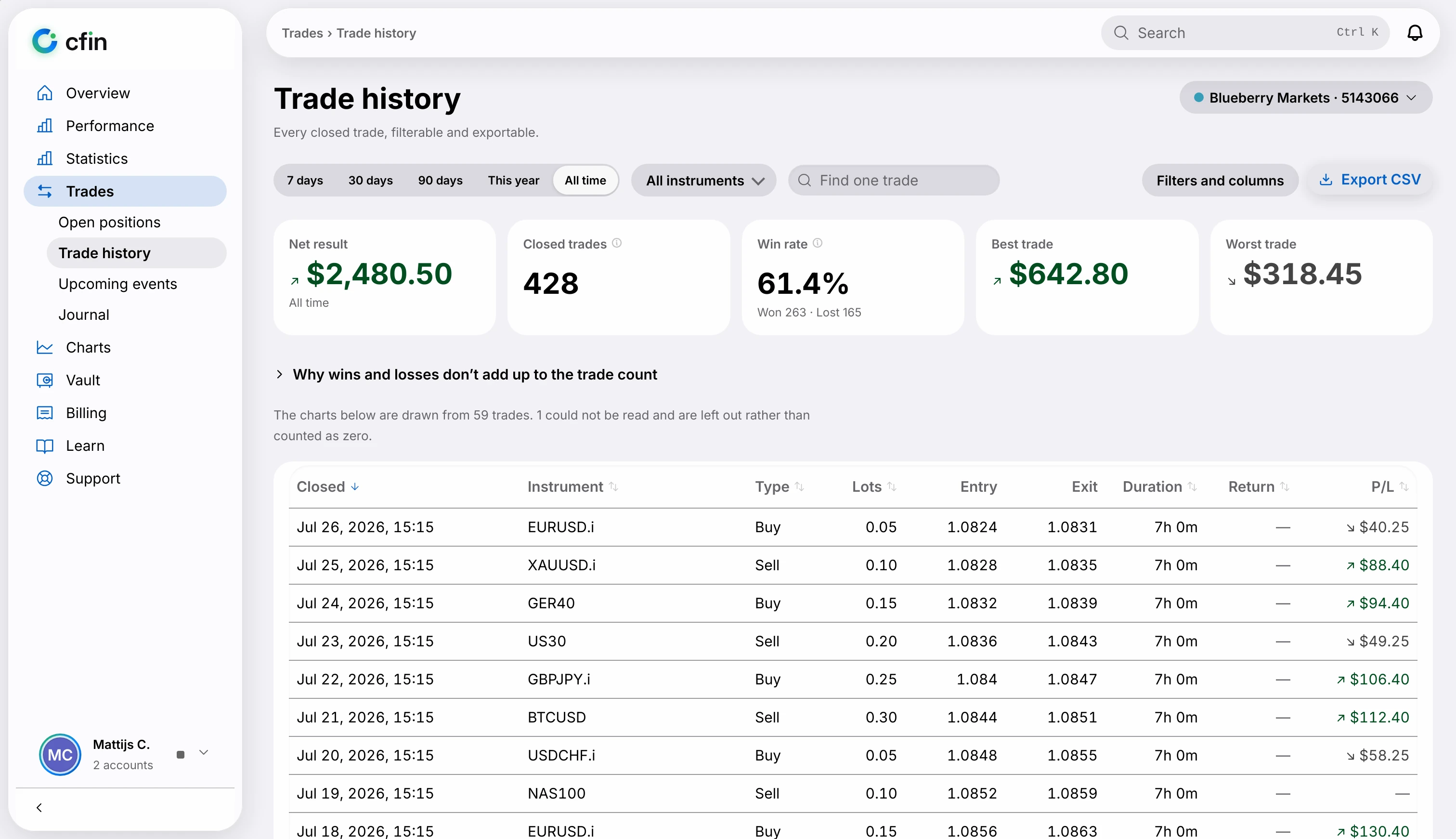Click the Billing receipt icon
The height and width of the screenshot is (839, 1456).
point(44,413)
